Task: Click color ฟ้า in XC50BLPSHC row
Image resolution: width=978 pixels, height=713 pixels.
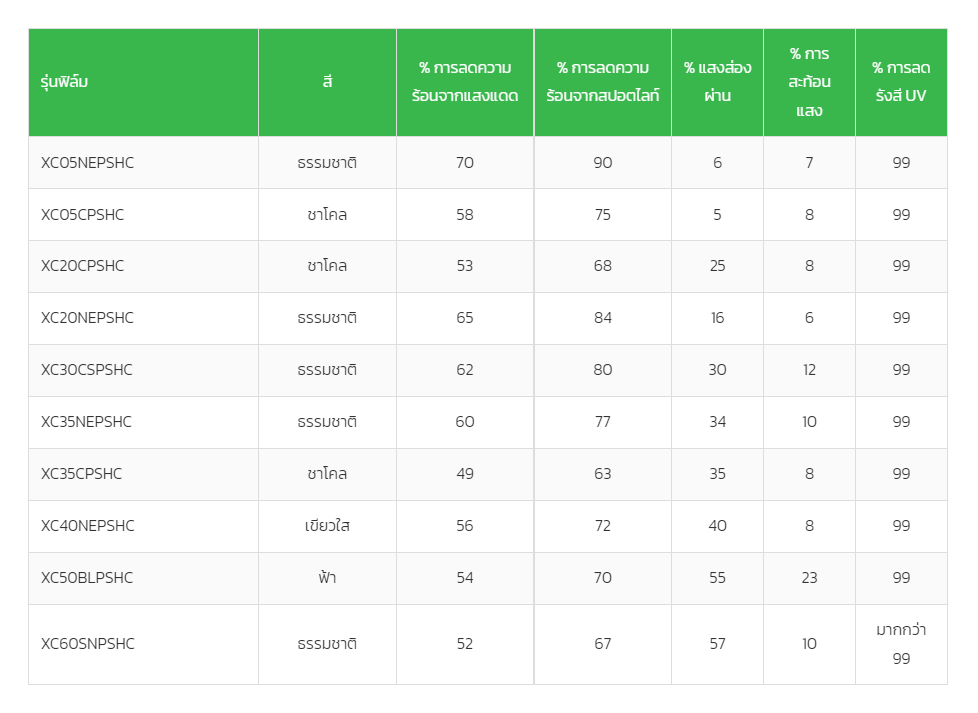Action: tap(327, 578)
